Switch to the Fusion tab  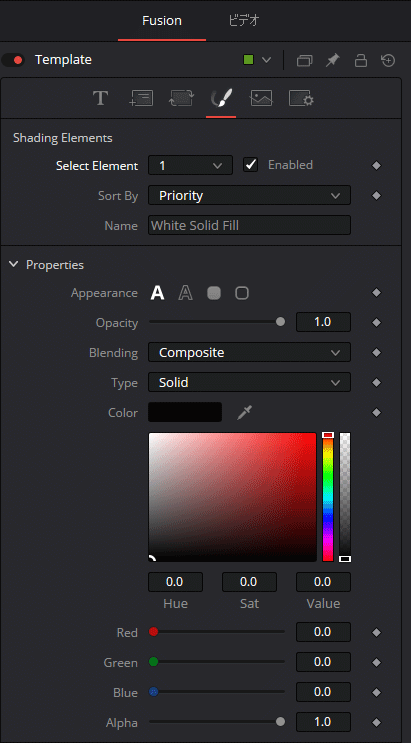pyautogui.click(x=162, y=21)
